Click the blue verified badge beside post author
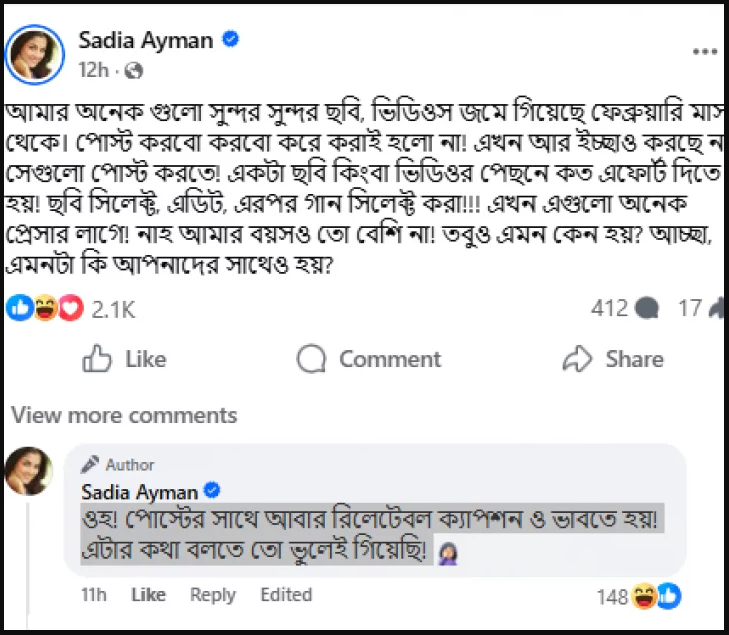Image resolution: width=729 pixels, height=635 pixels. coord(231,40)
